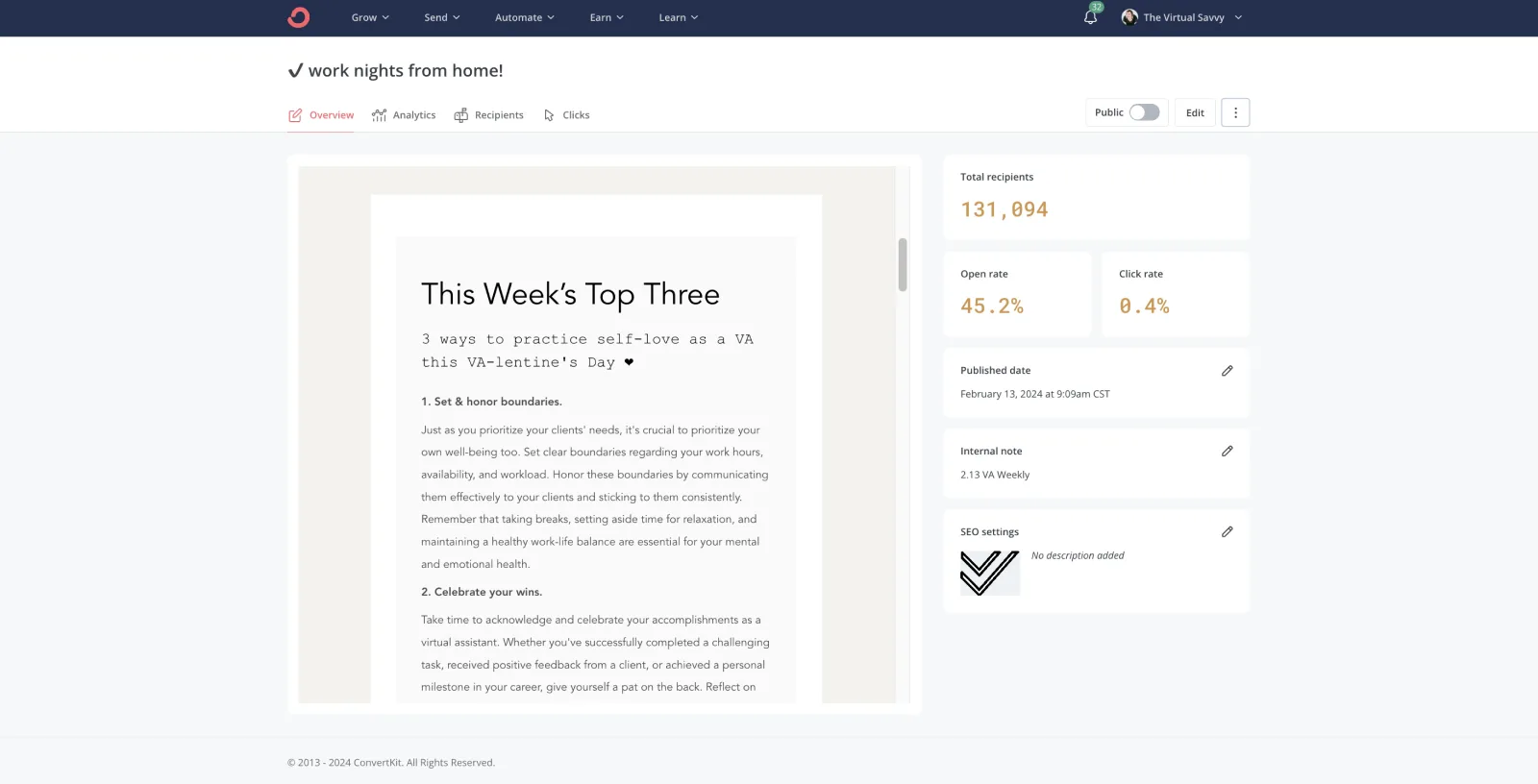Open the Learn menu
Screen dimensions: 1538x784
tap(678, 17)
